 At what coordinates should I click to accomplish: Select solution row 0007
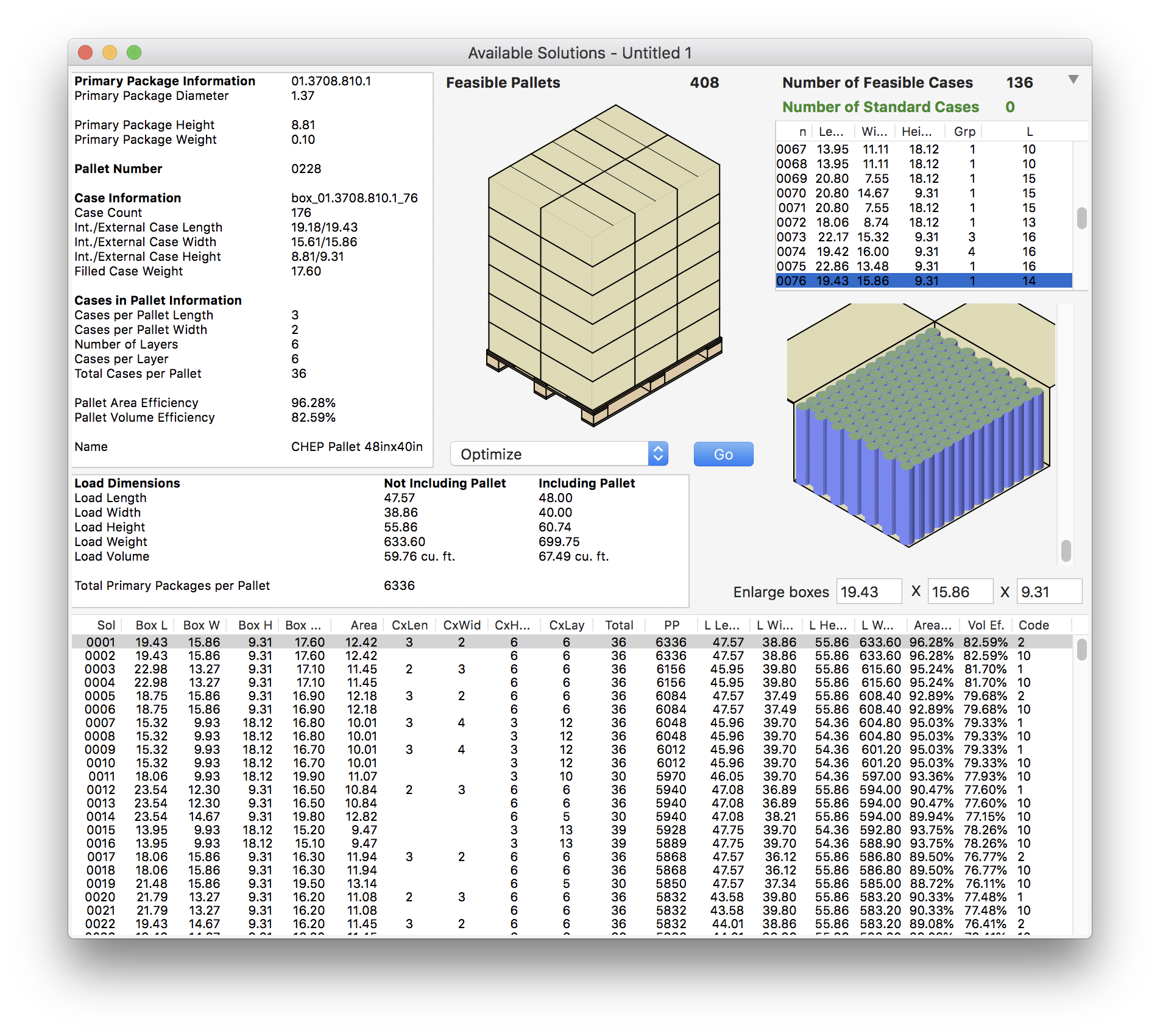pos(572,722)
